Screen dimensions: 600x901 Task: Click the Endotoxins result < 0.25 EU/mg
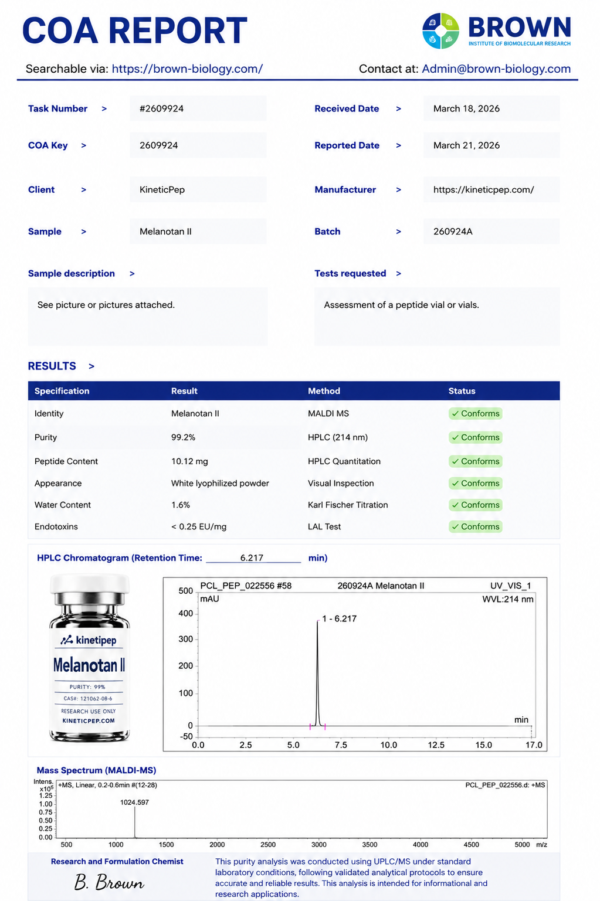coord(198,526)
